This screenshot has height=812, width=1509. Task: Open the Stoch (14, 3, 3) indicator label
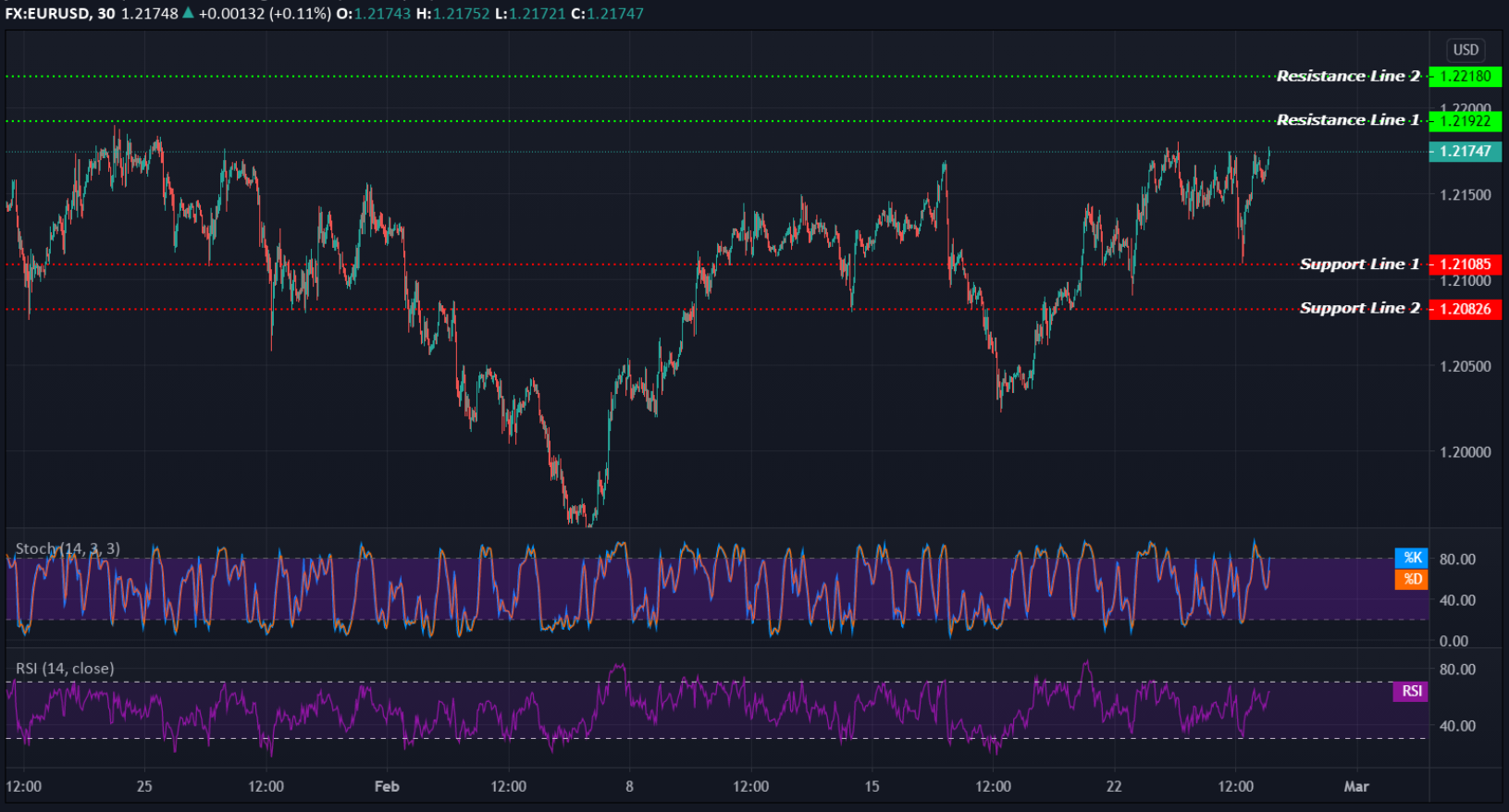(x=68, y=548)
